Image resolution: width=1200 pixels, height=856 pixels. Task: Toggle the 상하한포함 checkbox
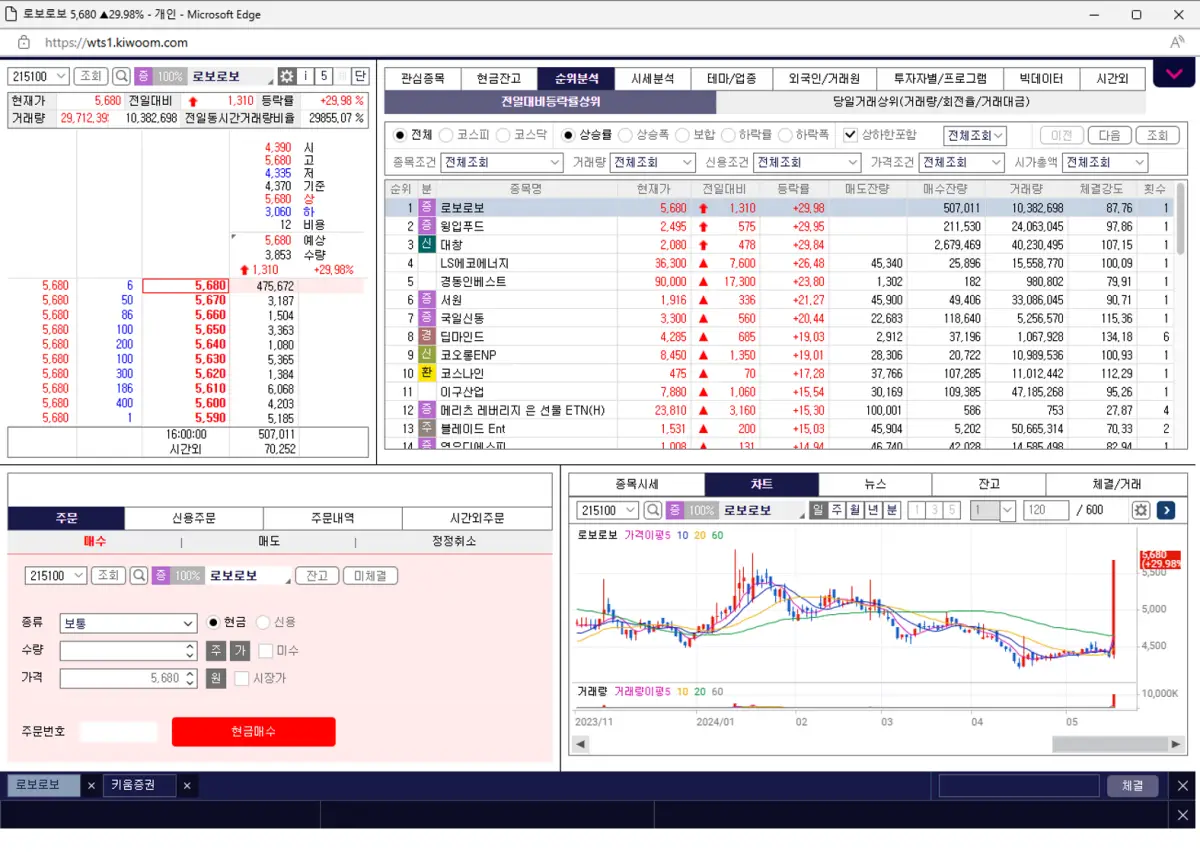850,135
